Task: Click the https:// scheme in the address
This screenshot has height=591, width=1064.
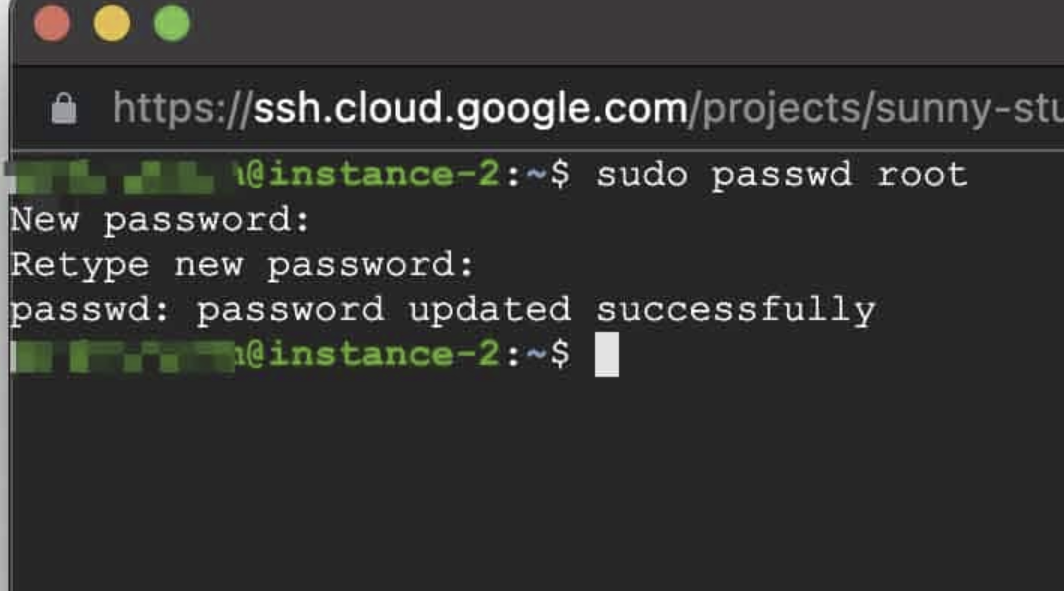Action: (x=182, y=109)
